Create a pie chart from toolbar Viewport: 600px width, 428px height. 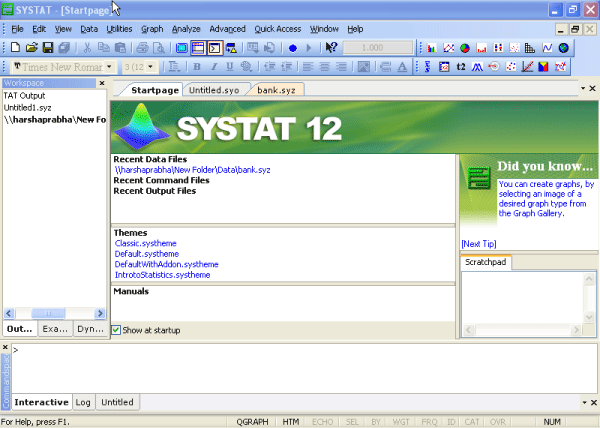[465, 48]
